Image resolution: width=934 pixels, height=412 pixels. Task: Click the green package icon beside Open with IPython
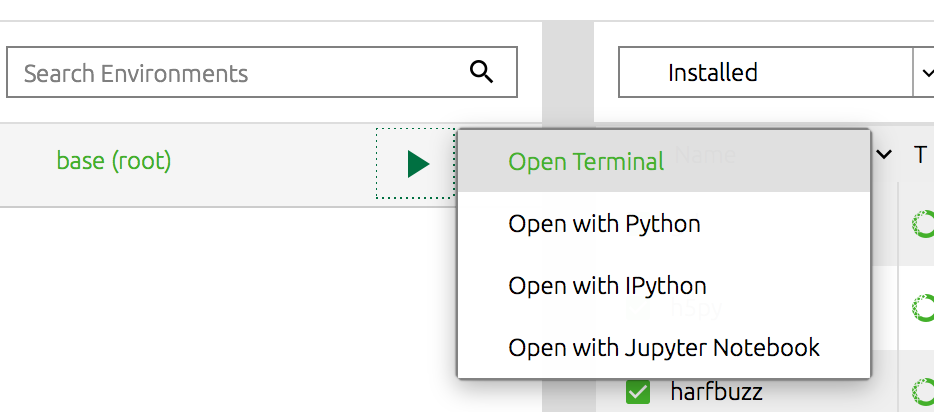coord(922,307)
